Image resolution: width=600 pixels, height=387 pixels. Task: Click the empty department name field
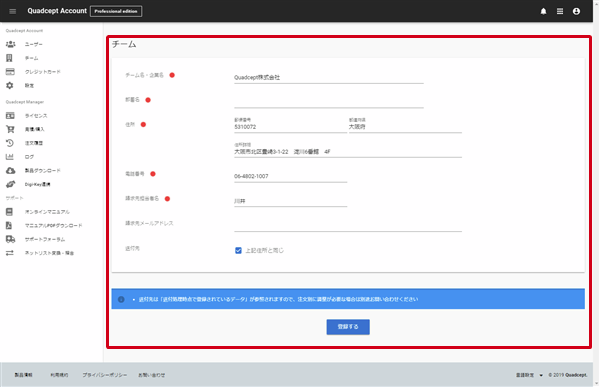[x=329, y=102]
